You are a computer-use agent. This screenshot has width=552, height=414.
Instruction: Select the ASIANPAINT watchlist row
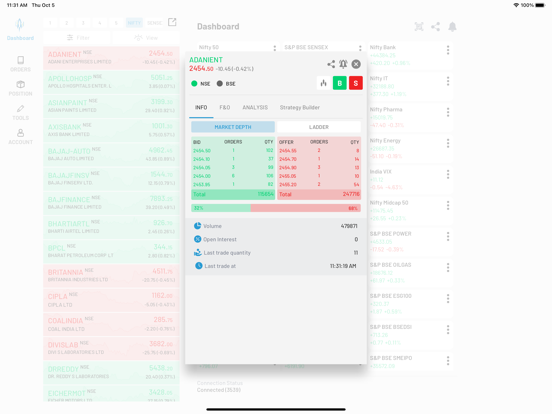point(111,106)
